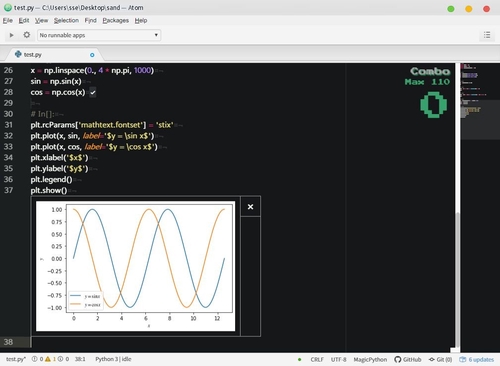Select MagicPython grammar in status bar

point(370,359)
